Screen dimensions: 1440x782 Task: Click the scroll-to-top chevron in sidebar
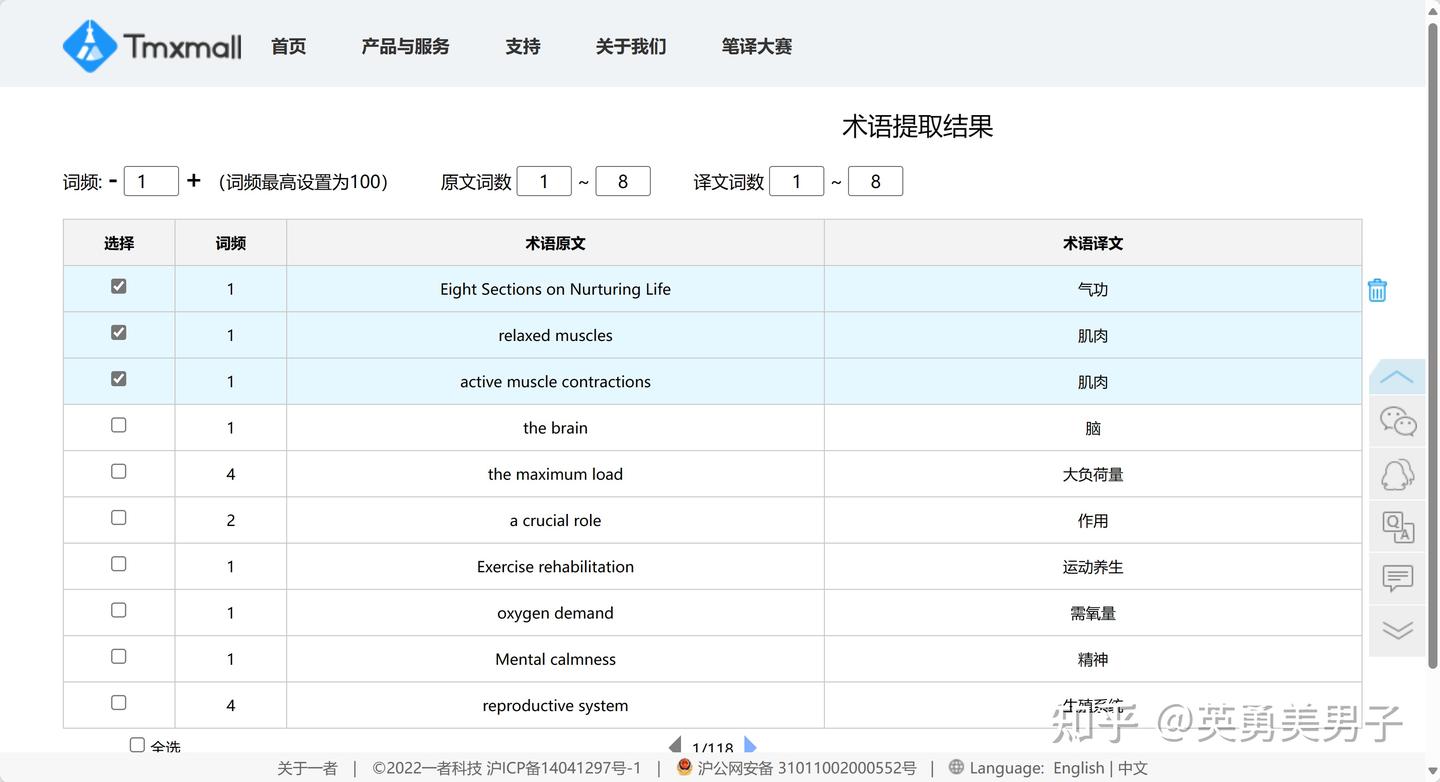click(1396, 375)
